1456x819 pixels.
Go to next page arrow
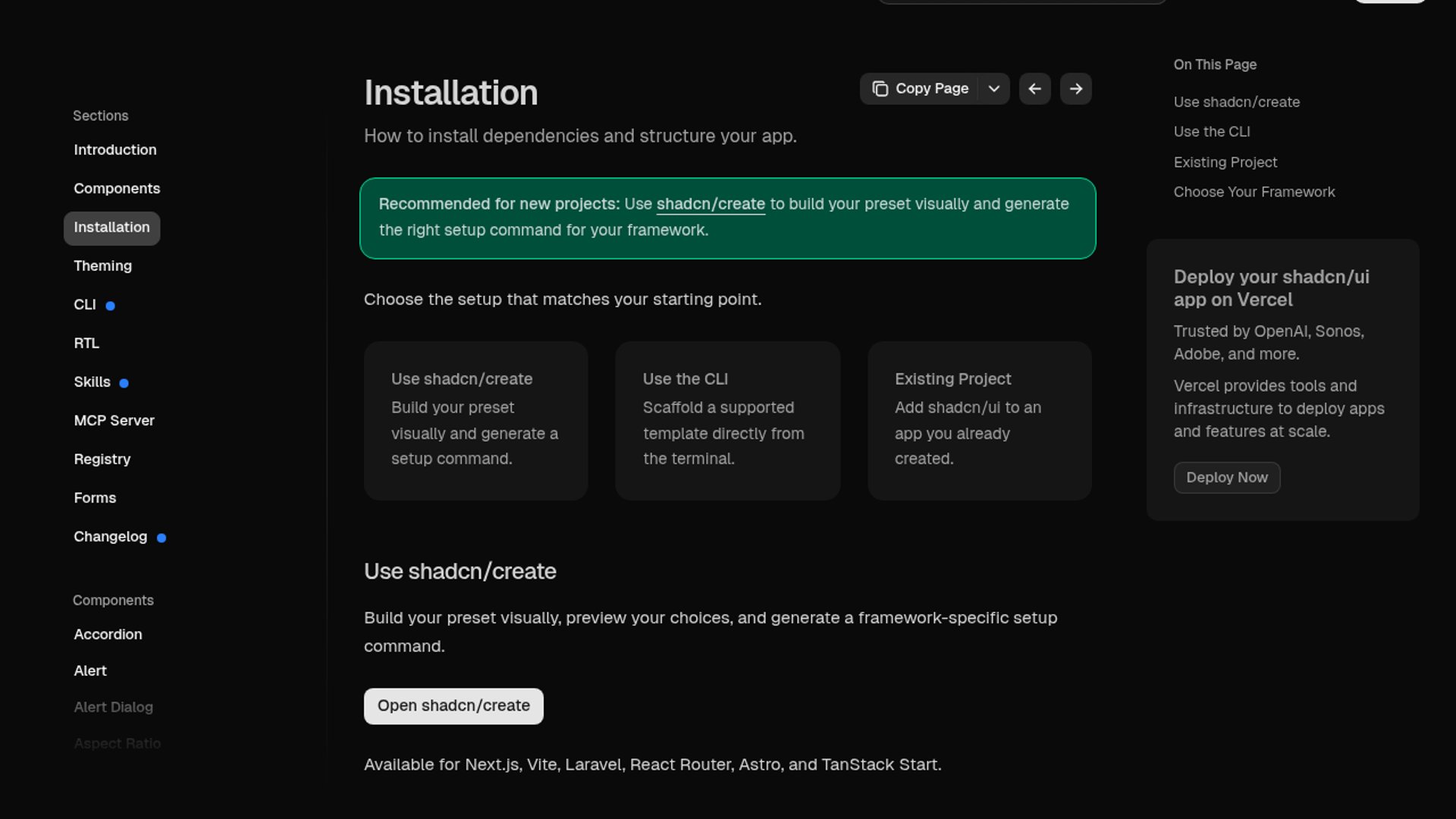[x=1075, y=89]
